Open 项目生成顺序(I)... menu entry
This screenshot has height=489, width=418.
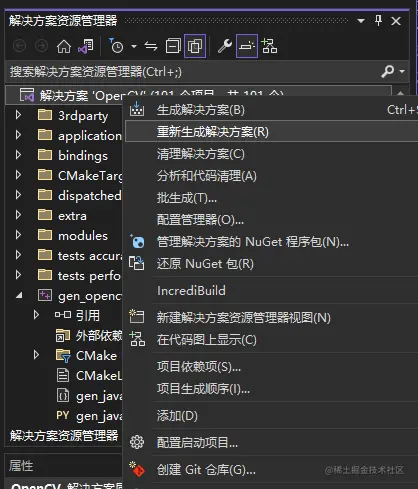[271, 389]
